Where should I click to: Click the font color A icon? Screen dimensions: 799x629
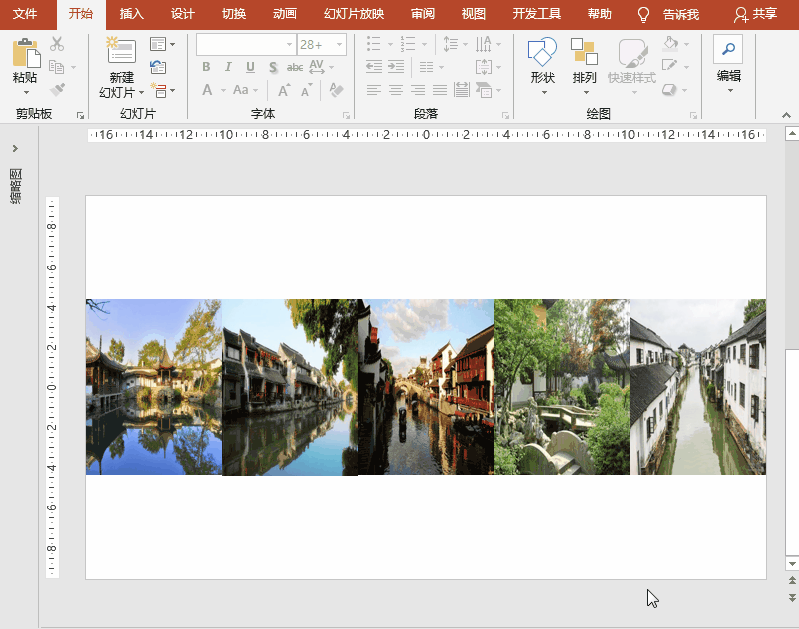coord(207,90)
